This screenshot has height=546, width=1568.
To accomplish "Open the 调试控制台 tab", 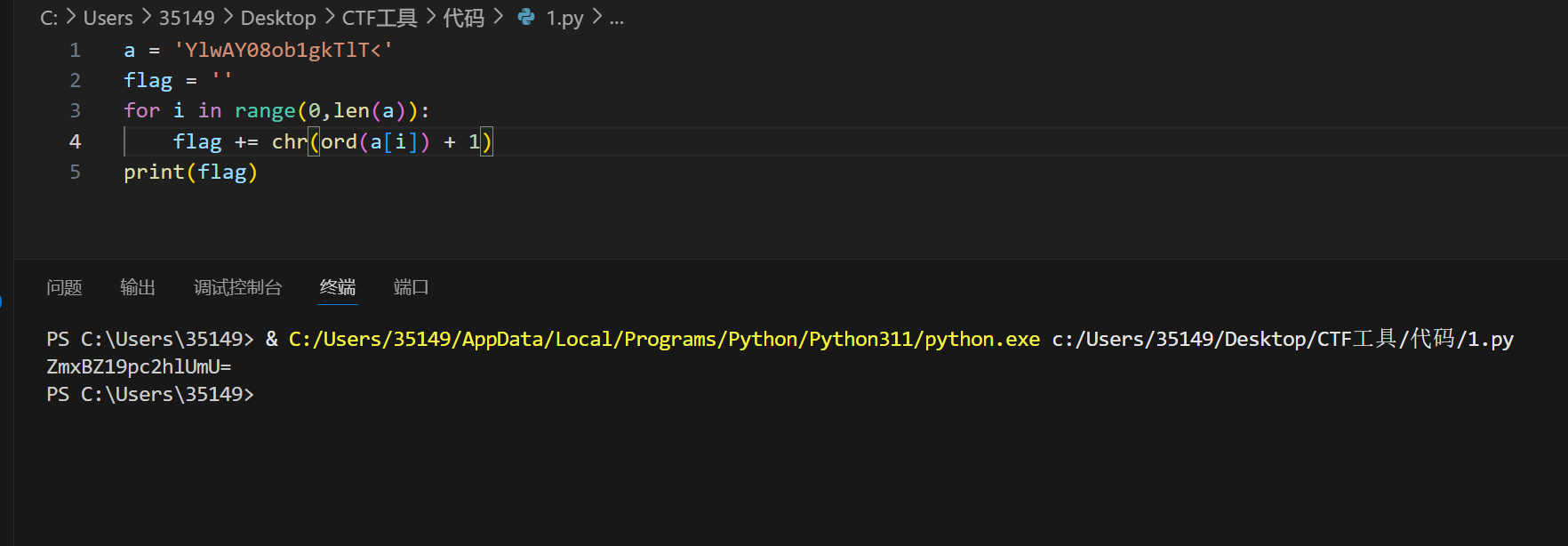I will tap(237, 287).
